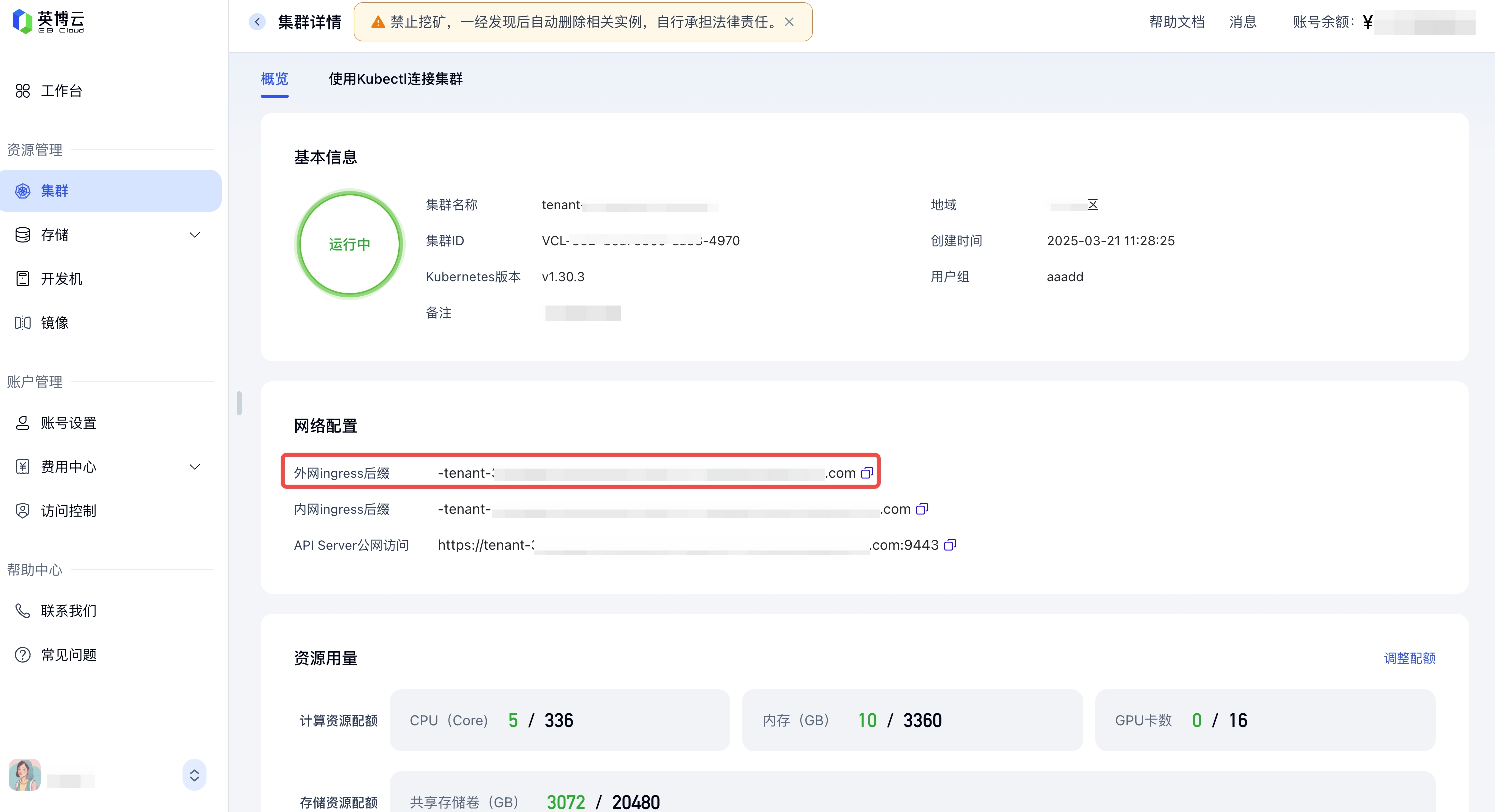Switch to 使用Kubectl连接集群 tab
Image resolution: width=1495 pixels, height=812 pixels.
coord(396,79)
